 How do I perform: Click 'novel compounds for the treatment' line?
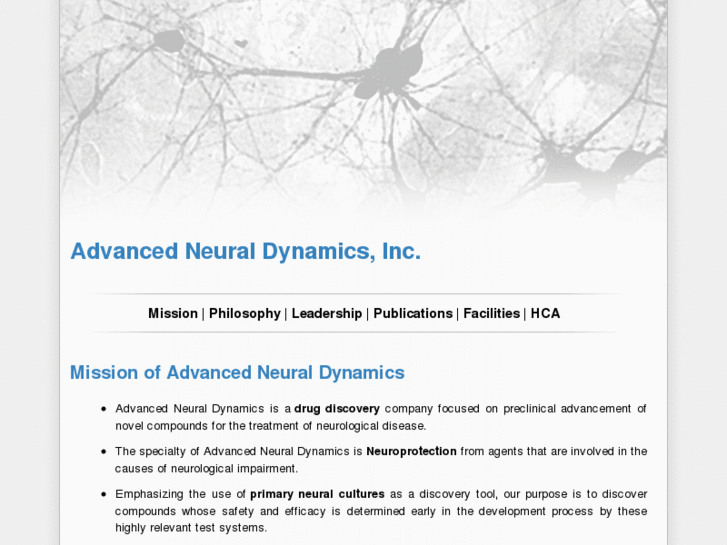(x=271, y=426)
